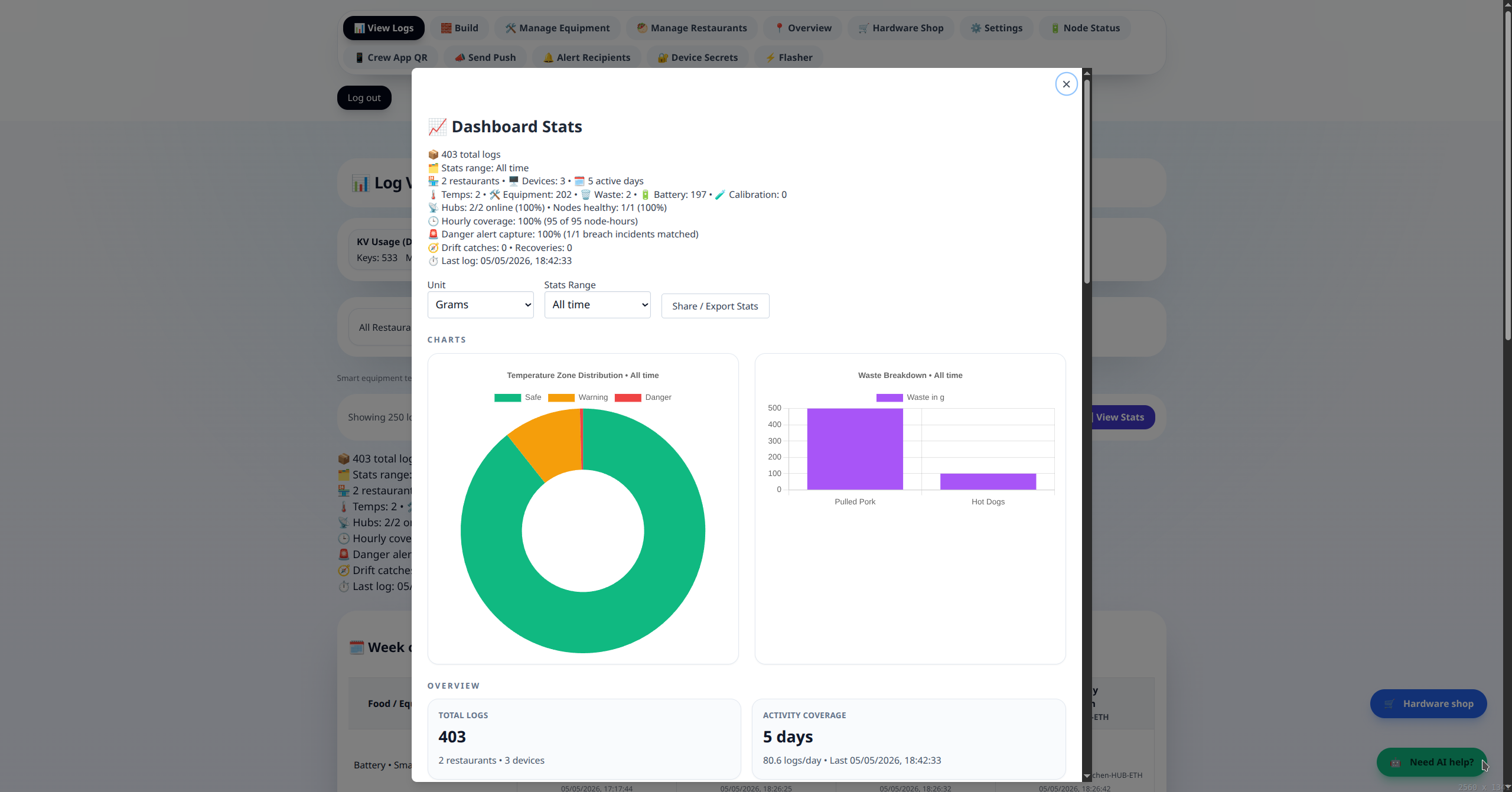Click the modal scrollbar down arrow
The width and height of the screenshot is (1512, 792).
tap(1087, 776)
